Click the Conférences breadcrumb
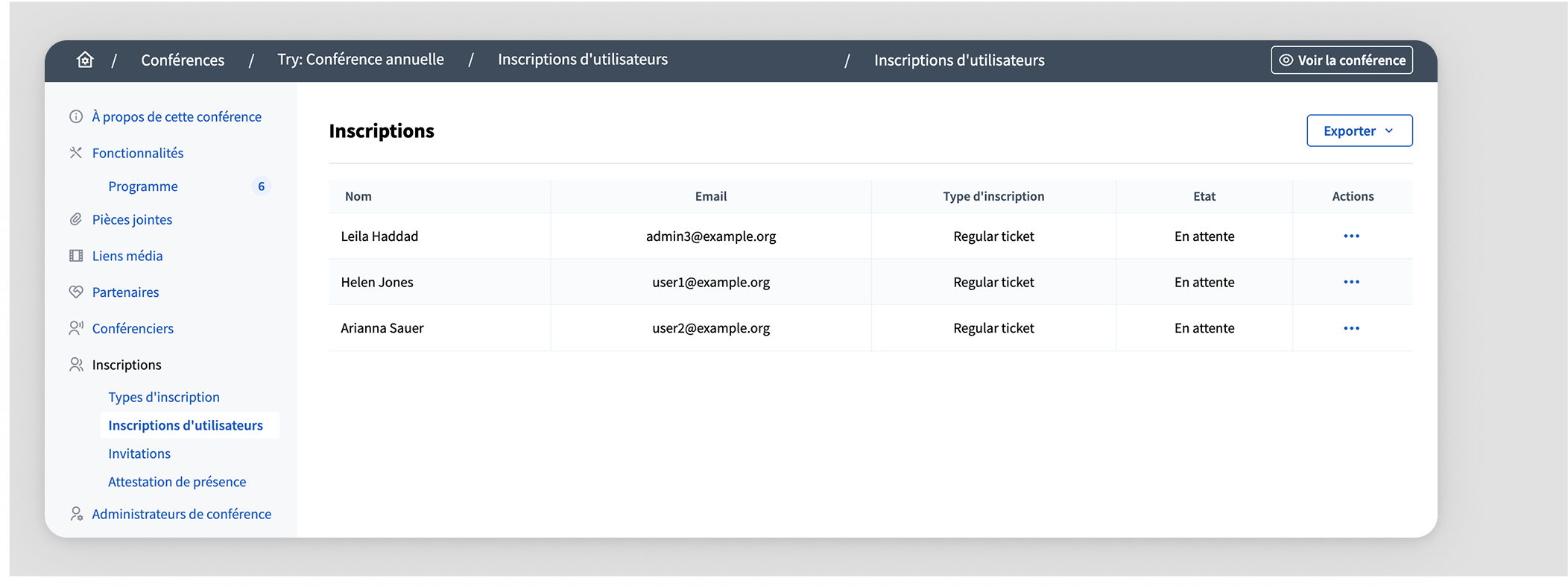This screenshot has height=587, width=1568. [183, 60]
